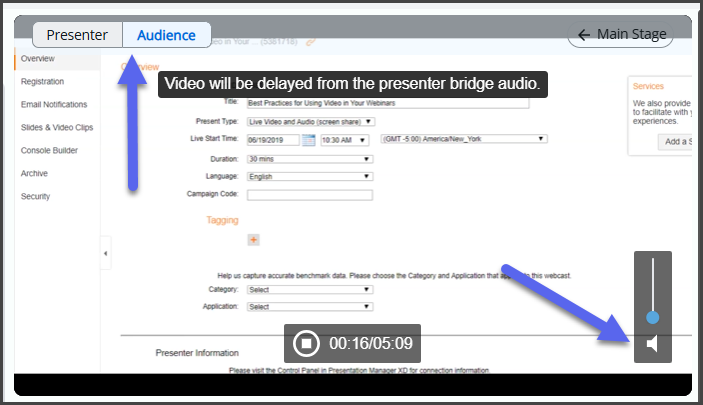Mute the speaker volume icon
Image resolution: width=703 pixels, height=405 pixels.
click(652, 344)
